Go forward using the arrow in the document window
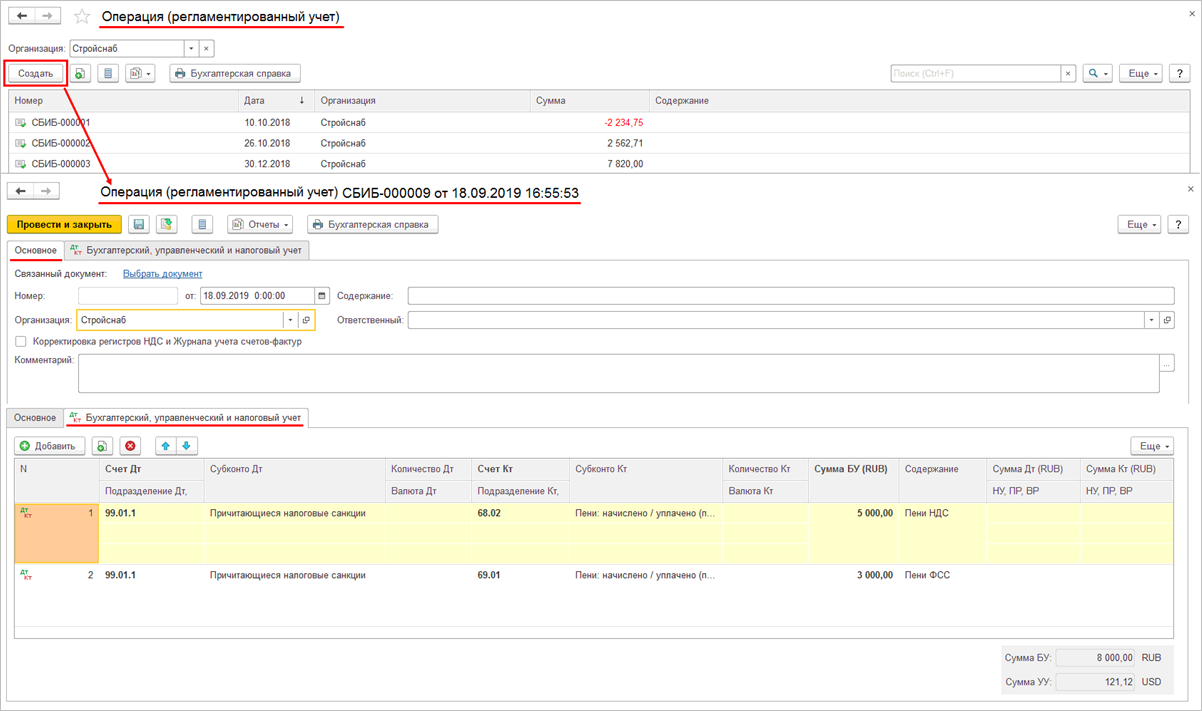 pos(47,191)
